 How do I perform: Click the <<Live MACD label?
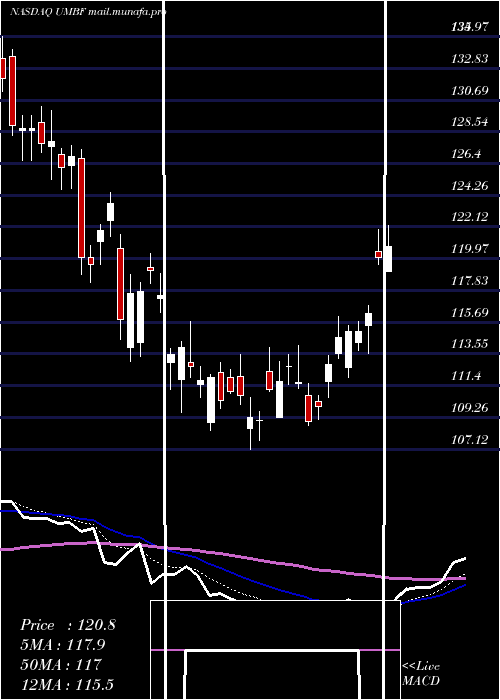point(421,673)
